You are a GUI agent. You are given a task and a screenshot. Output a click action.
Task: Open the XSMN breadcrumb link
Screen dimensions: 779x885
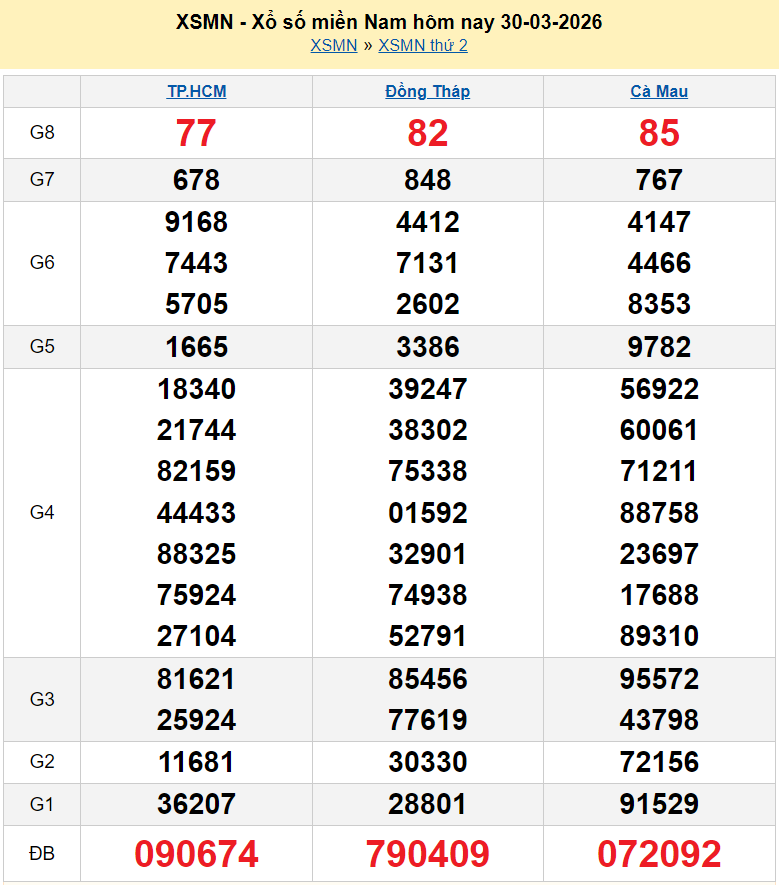[333, 46]
